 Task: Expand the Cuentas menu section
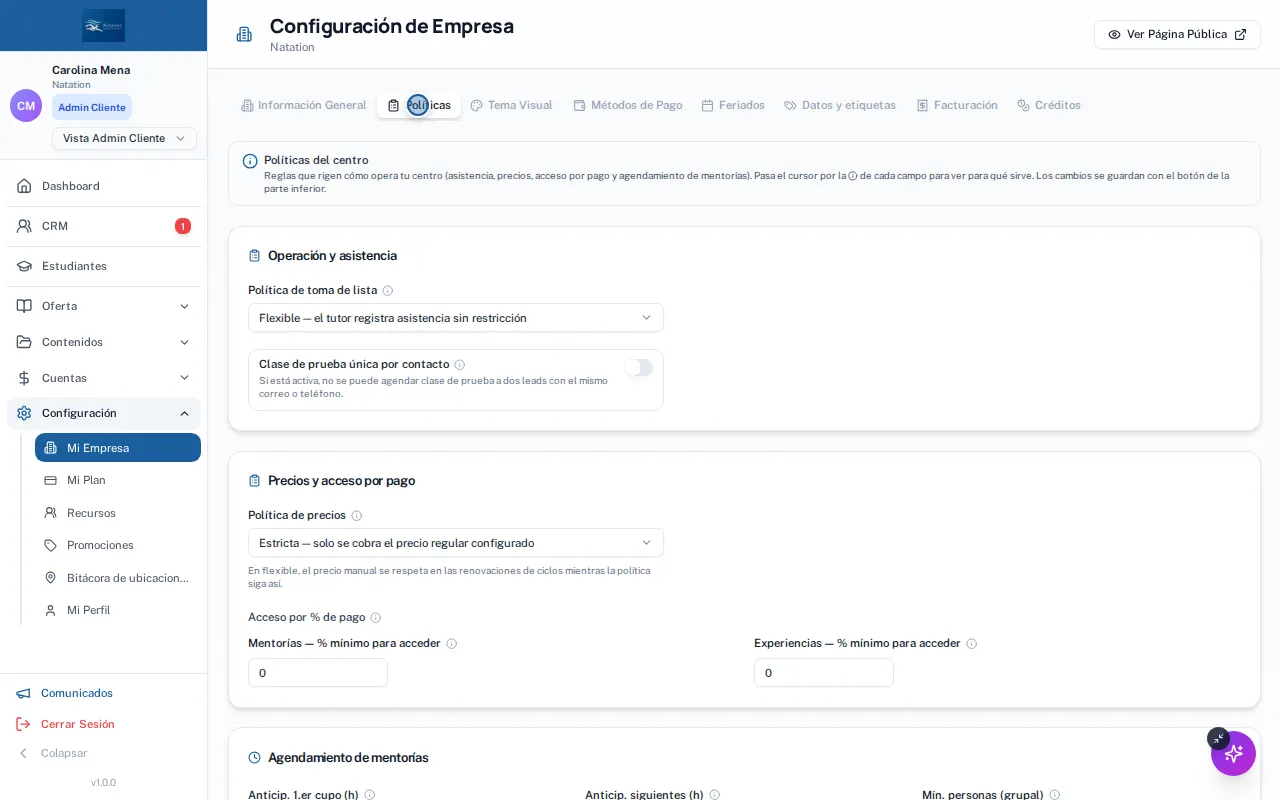coord(104,378)
